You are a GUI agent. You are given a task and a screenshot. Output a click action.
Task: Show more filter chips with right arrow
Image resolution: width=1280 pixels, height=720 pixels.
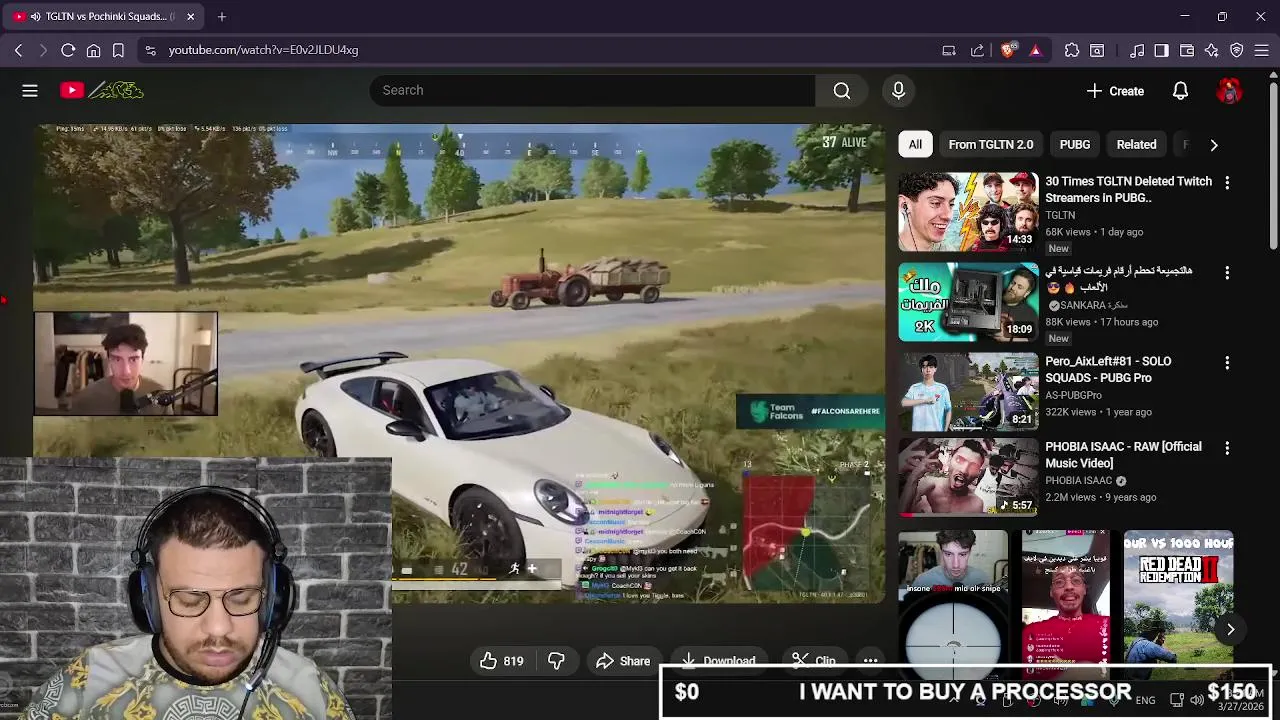point(1214,145)
